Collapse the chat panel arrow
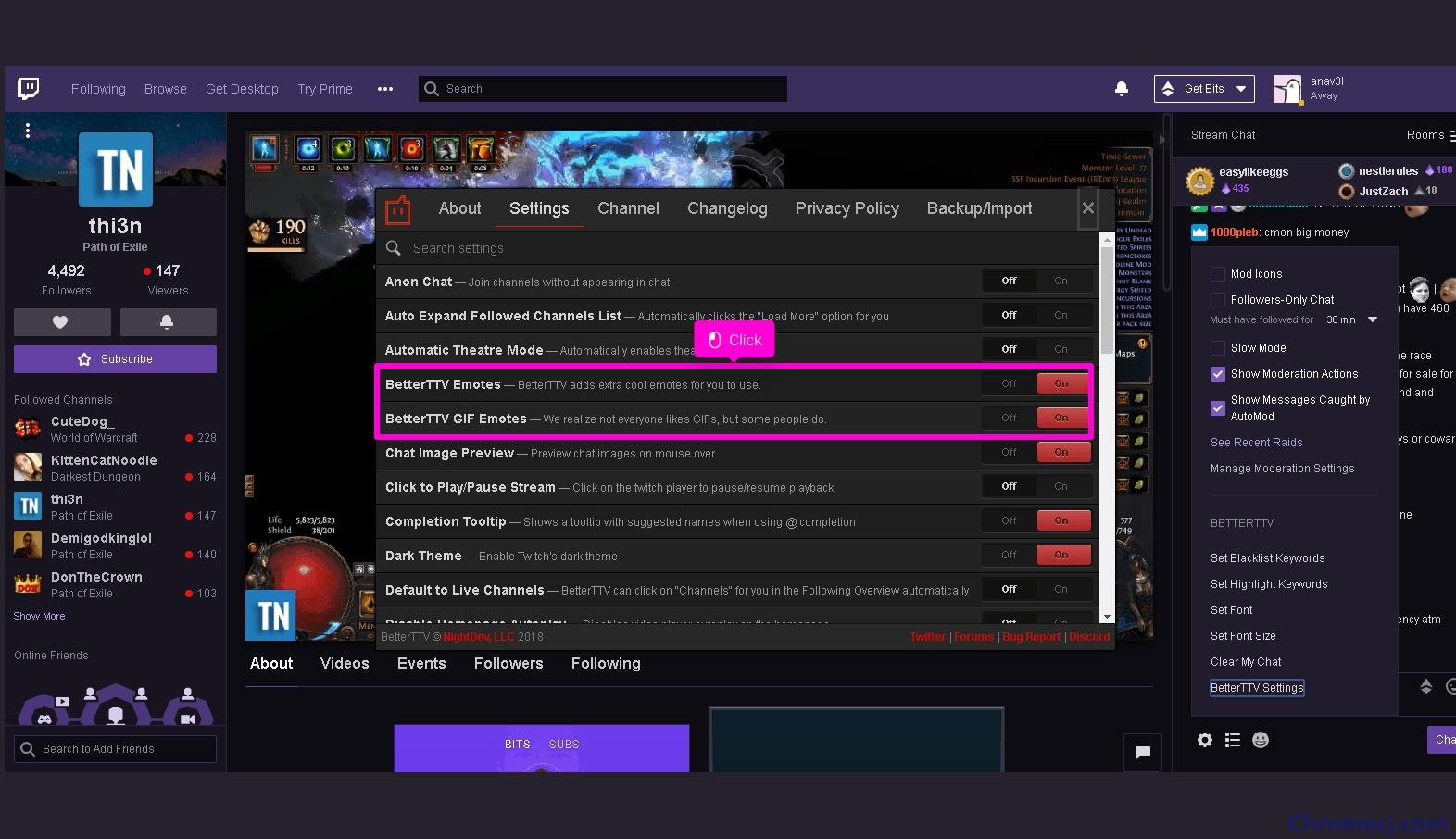1456x839 pixels. [1161, 141]
